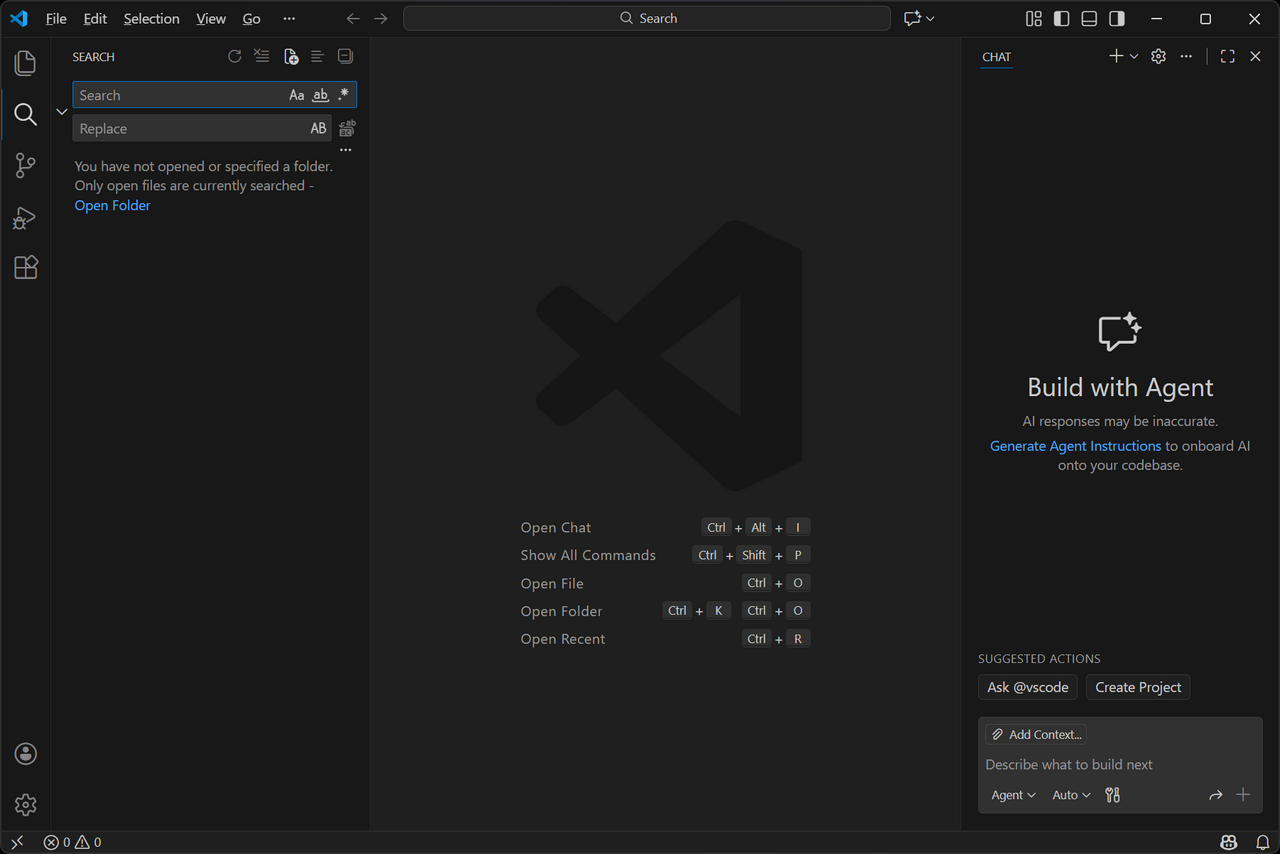Collapse the Replace field chevron
The image size is (1280, 854).
click(61, 112)
